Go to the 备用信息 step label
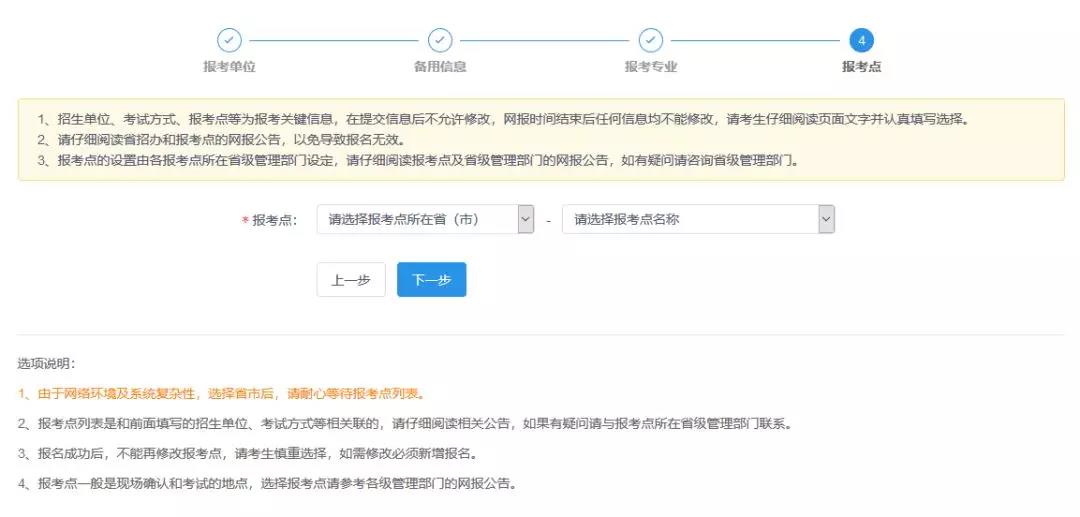Screen dimensions: 1080x517 click(440, 67)
